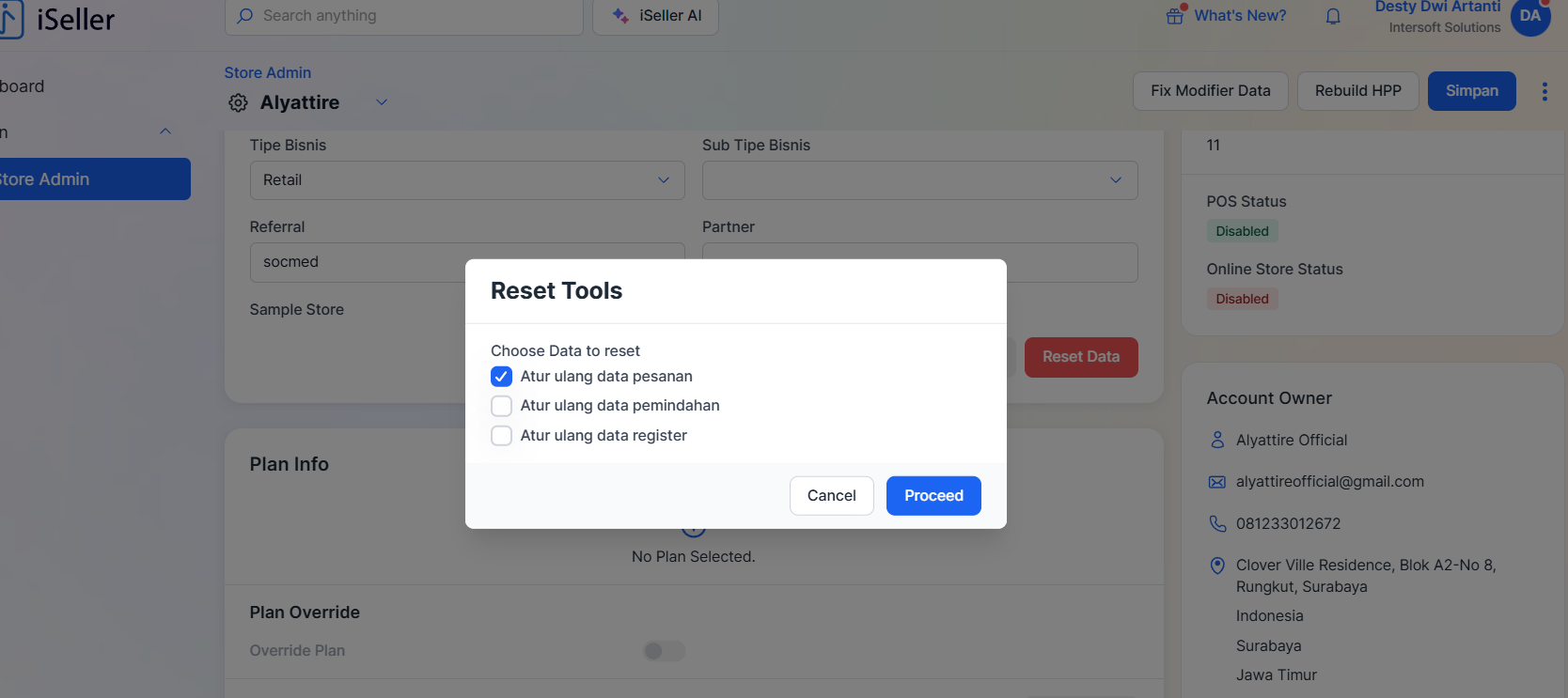
Task: Click the DA user avatar
Action: click(1530, 16)
